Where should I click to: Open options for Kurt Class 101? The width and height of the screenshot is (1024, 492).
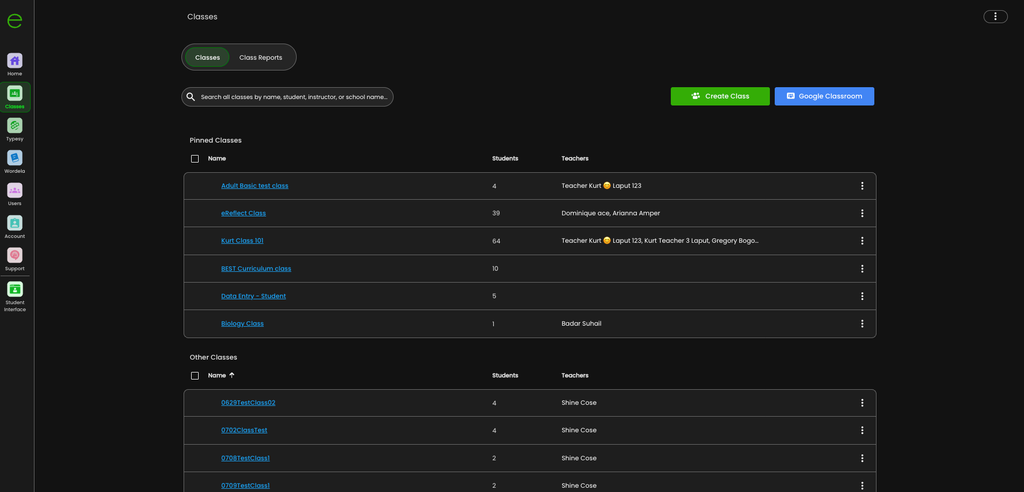(x=862, y=240)
